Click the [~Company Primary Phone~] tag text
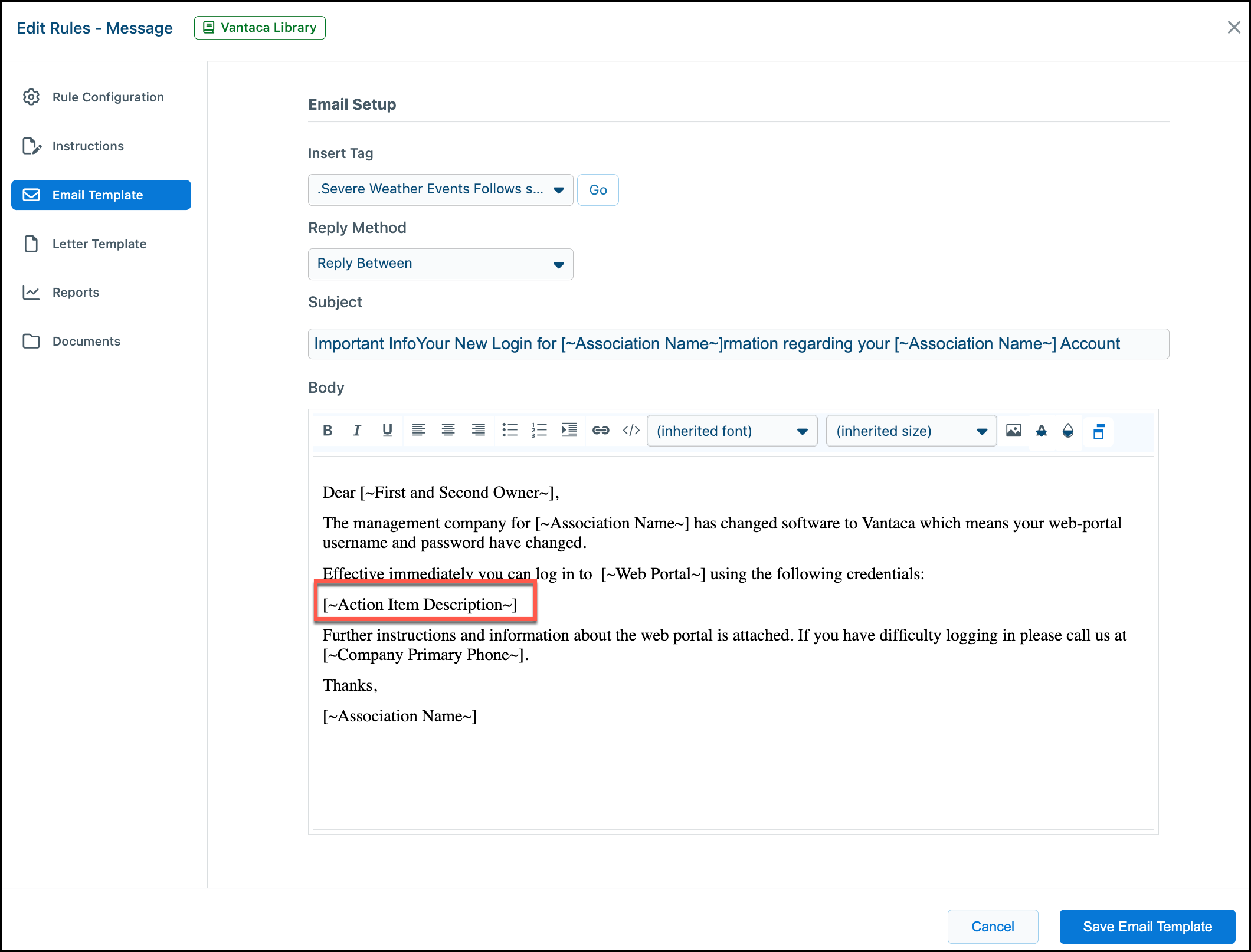The image size is (1251, 952). coord(423,655)
